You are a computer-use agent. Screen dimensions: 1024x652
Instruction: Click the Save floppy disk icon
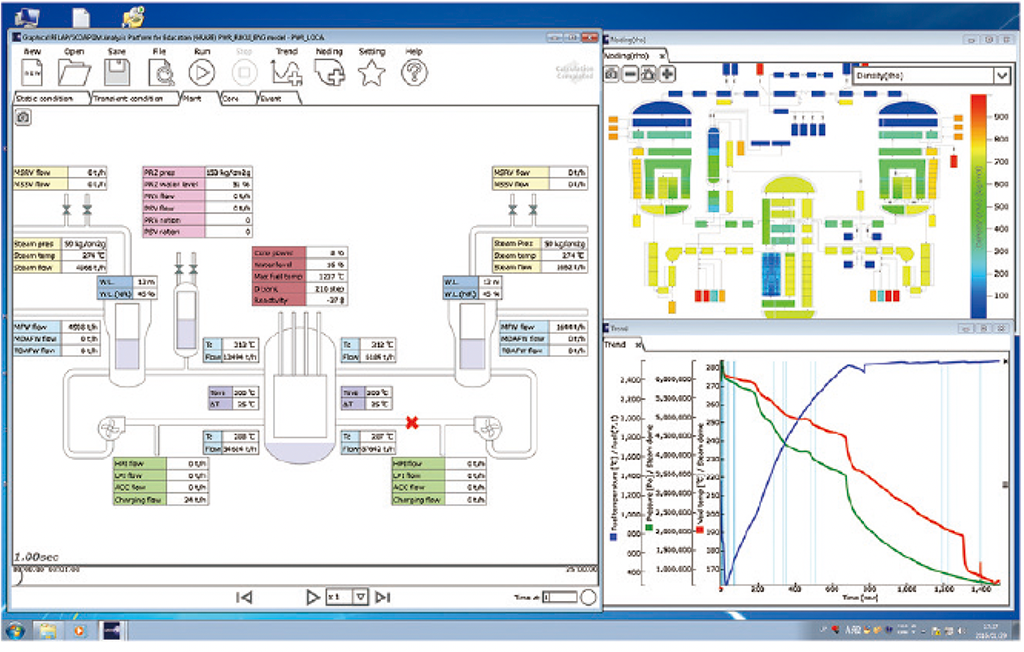point(117,72)
